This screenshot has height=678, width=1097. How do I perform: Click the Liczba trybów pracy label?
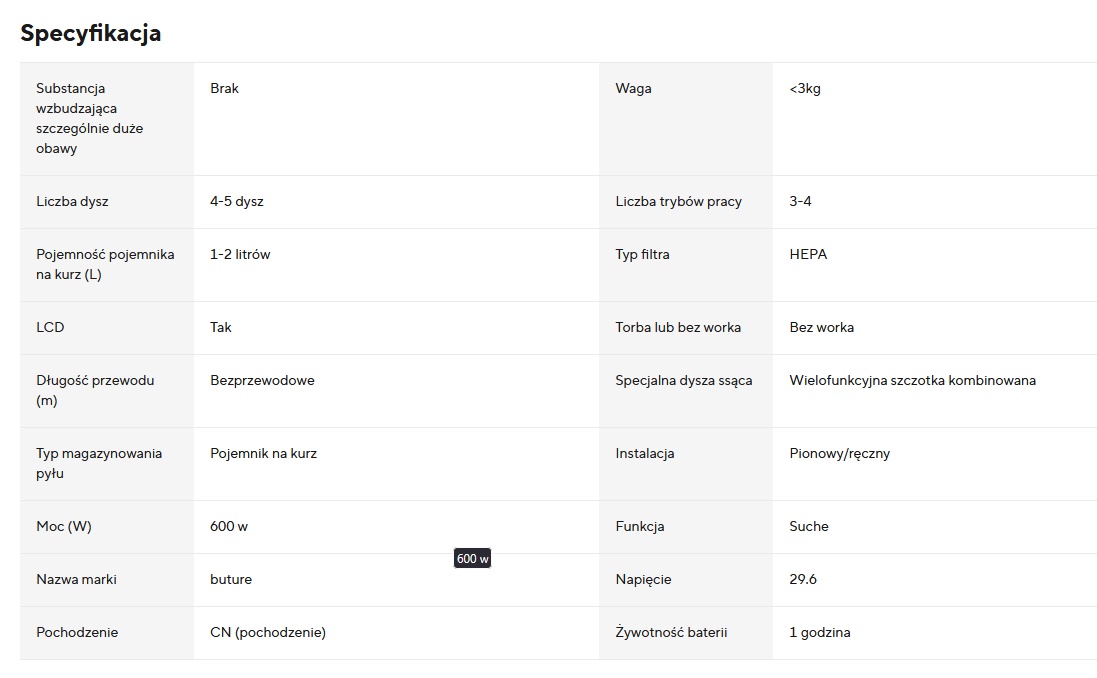(x=678, y=201)
